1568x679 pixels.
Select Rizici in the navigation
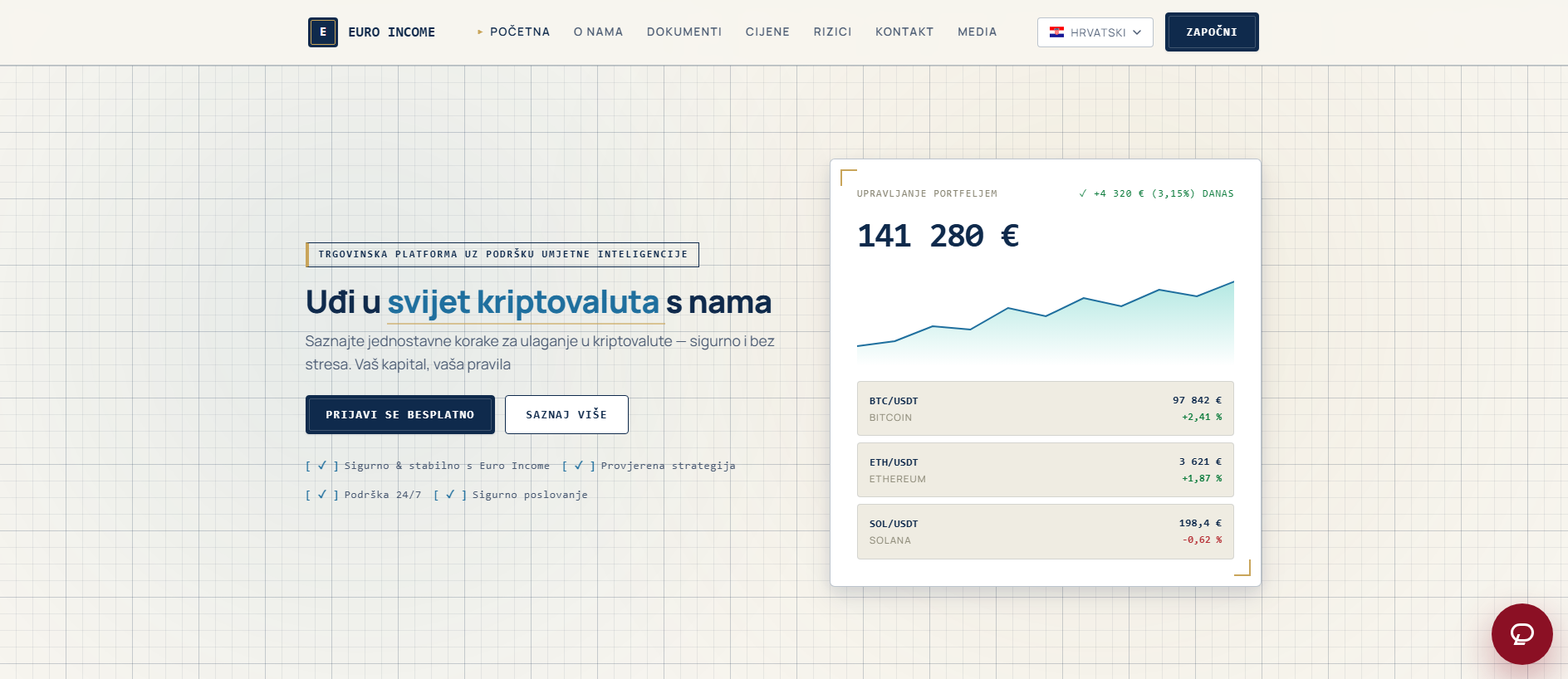point(832,32)
